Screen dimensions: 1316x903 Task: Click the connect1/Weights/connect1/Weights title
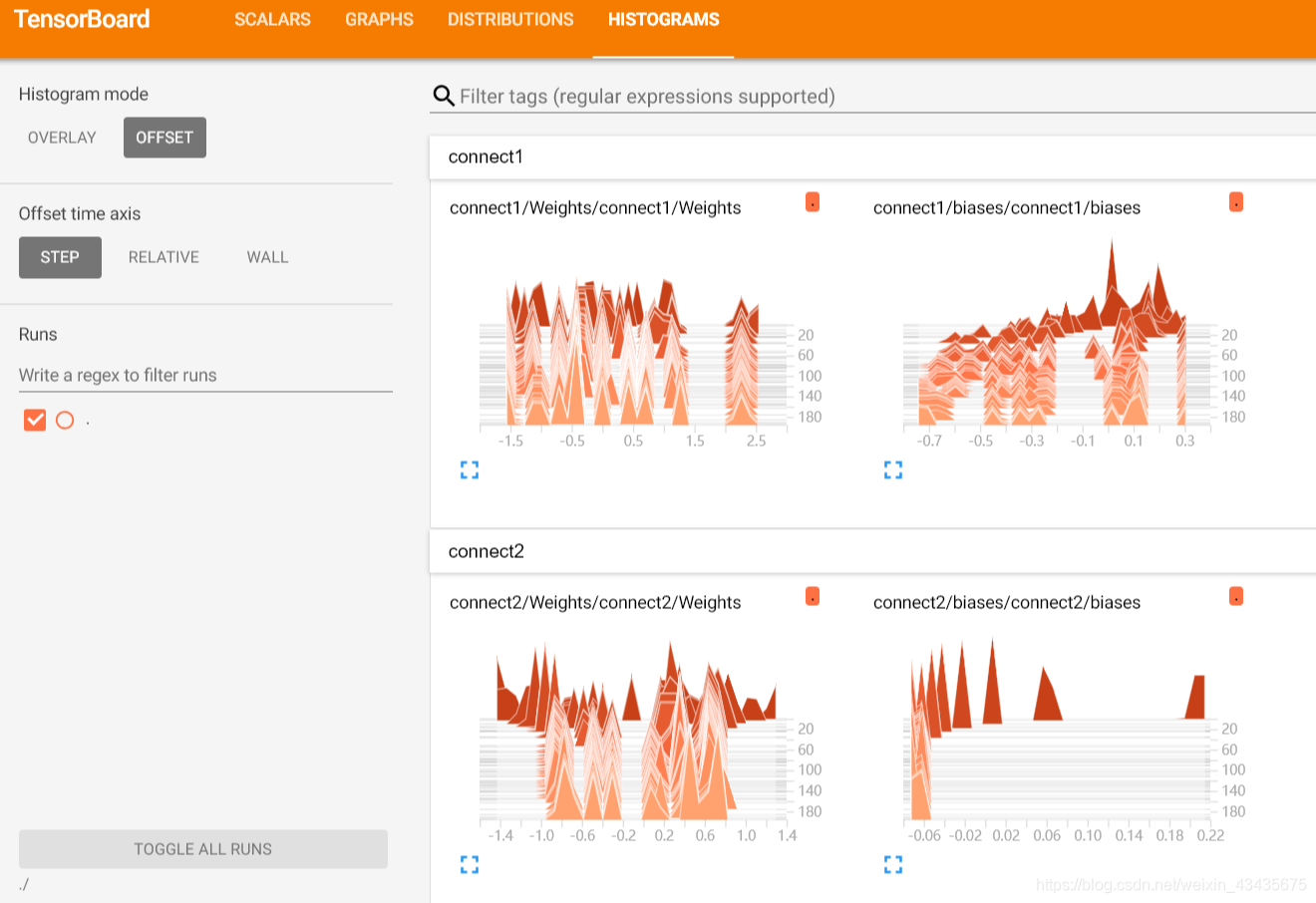[x=595, y=207]
